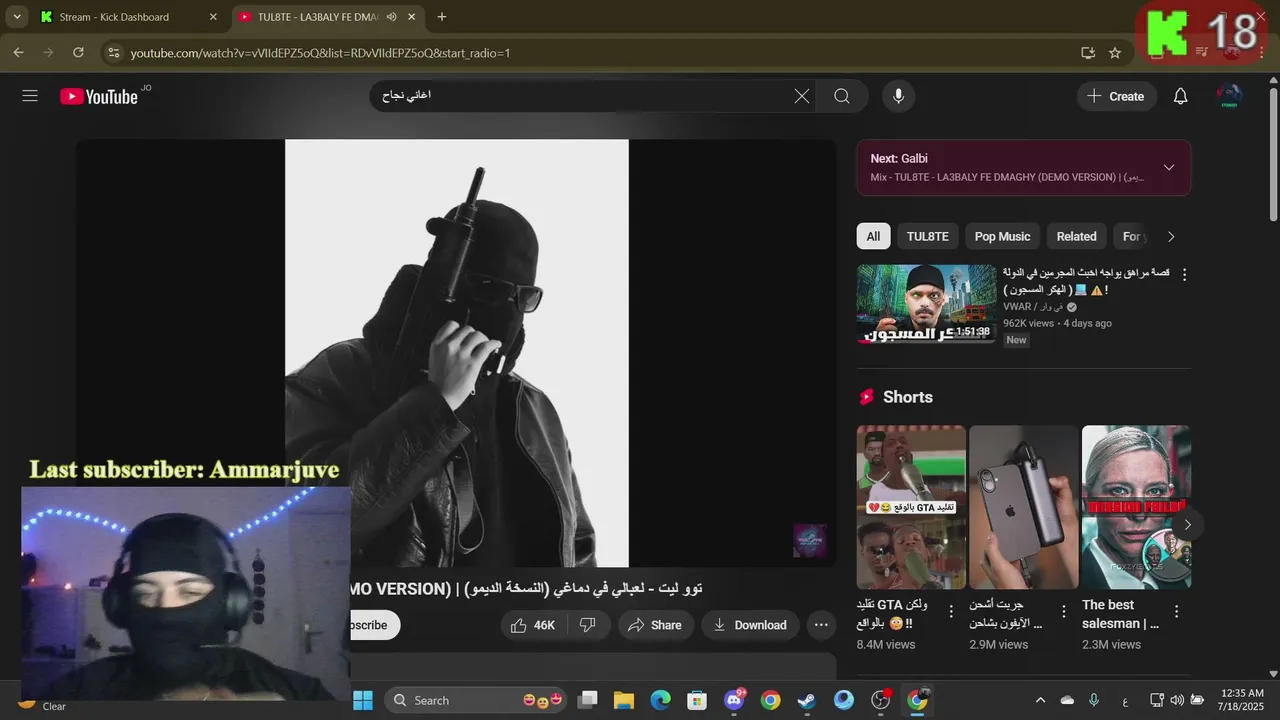Expand the Mix playlist panel chevron
This screenshot has width=1280, height=720.
coord(1169,167)
